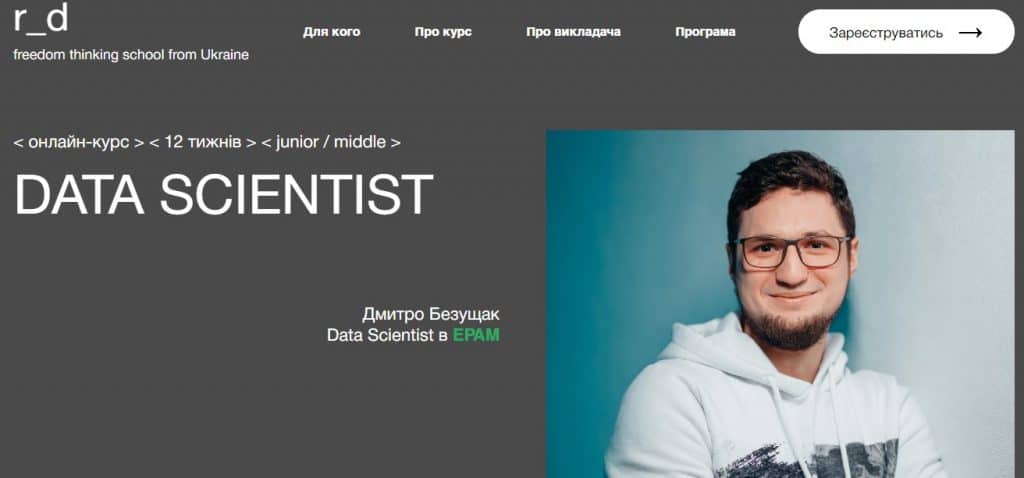Go to the Про курс section
Viewport: 1024px width, 478px height.
coord(443,32)
